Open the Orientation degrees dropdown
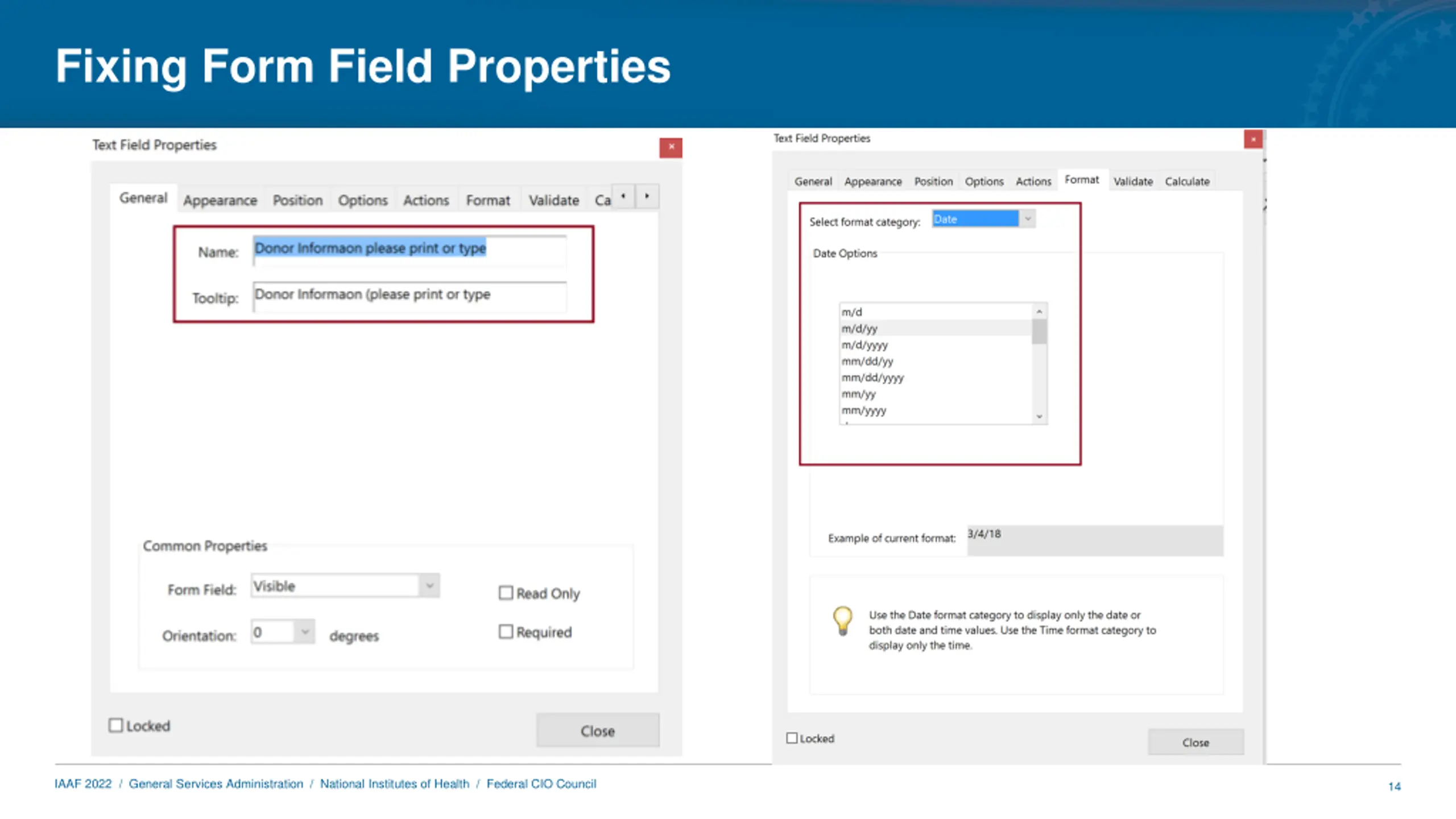The image size is (1456, 819). coord(283,632)
